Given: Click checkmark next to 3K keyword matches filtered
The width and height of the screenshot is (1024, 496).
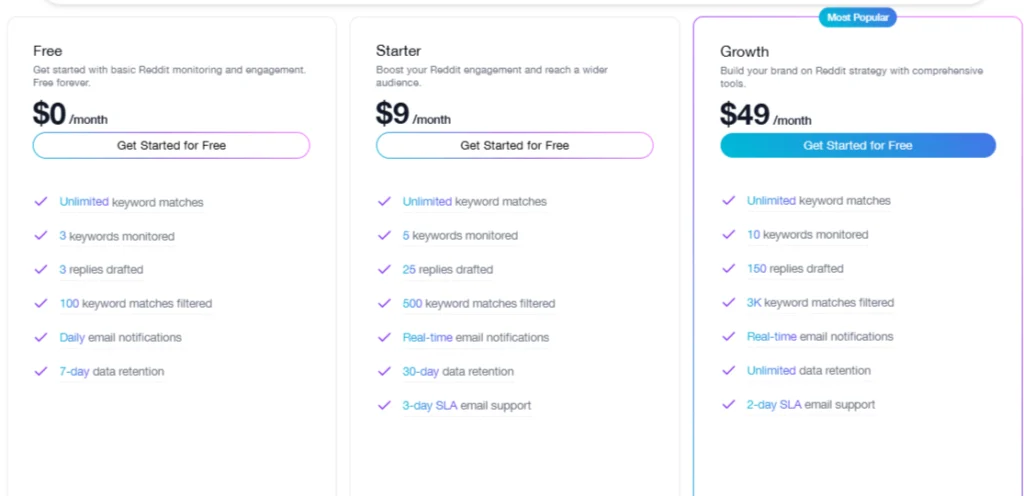Looking at the screenshot, I should [x=728, y=302].
